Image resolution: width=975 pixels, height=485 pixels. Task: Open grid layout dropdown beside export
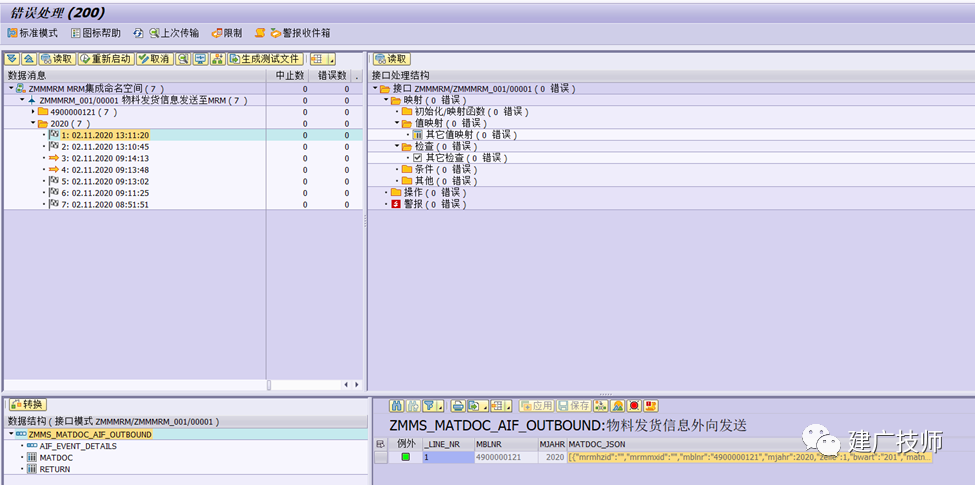[x=501, y=406]
